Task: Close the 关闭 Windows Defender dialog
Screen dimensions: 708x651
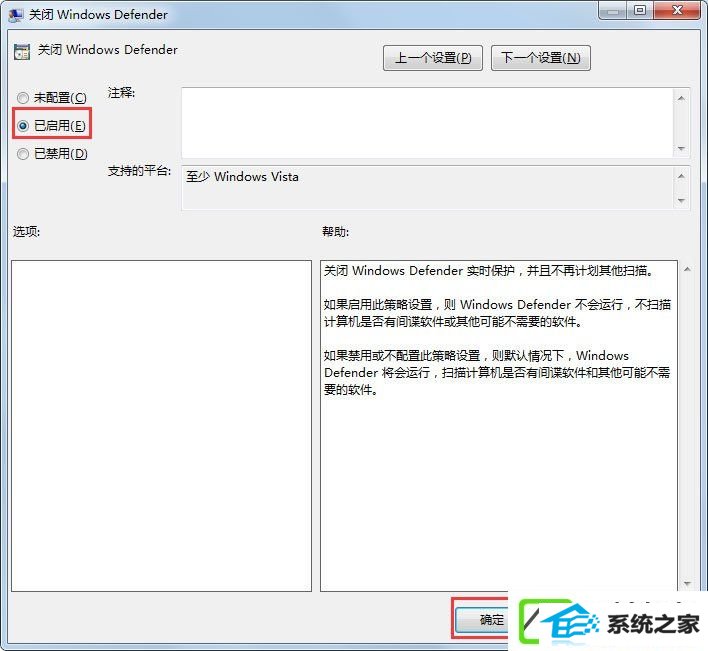Action: point(677,10)
